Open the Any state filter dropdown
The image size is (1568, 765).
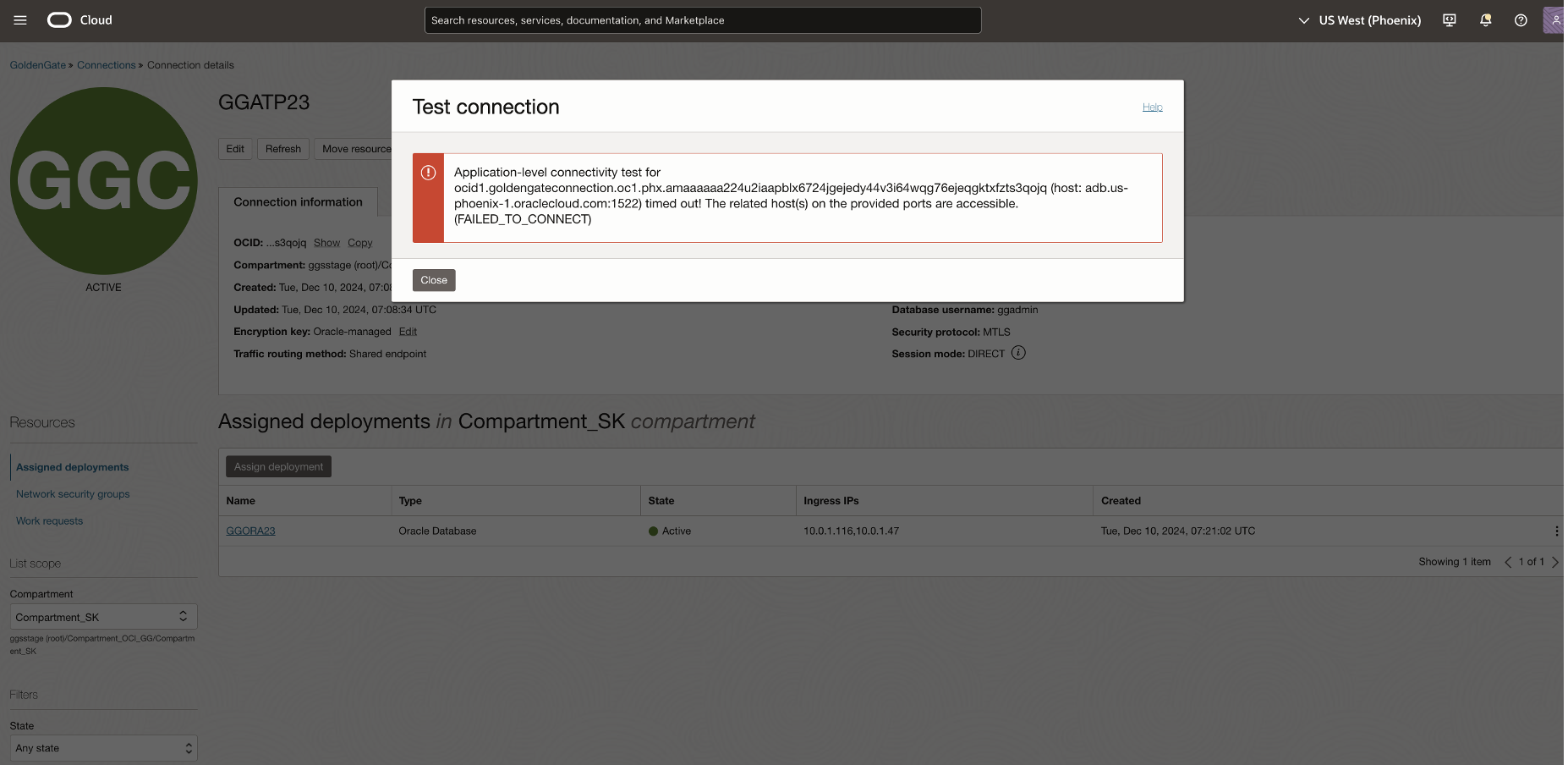coord(103,748)
